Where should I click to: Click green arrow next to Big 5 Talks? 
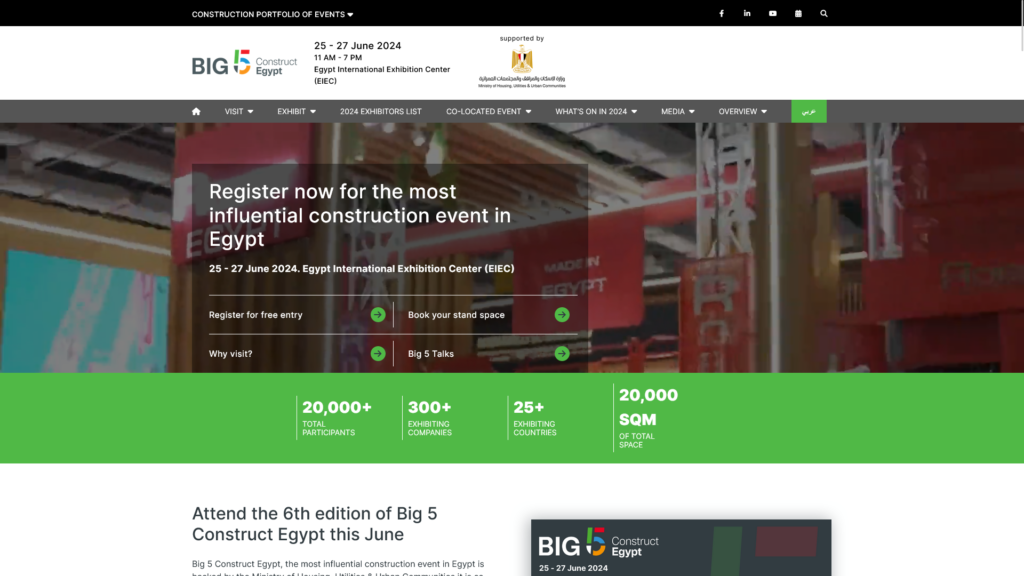[562, 354]
